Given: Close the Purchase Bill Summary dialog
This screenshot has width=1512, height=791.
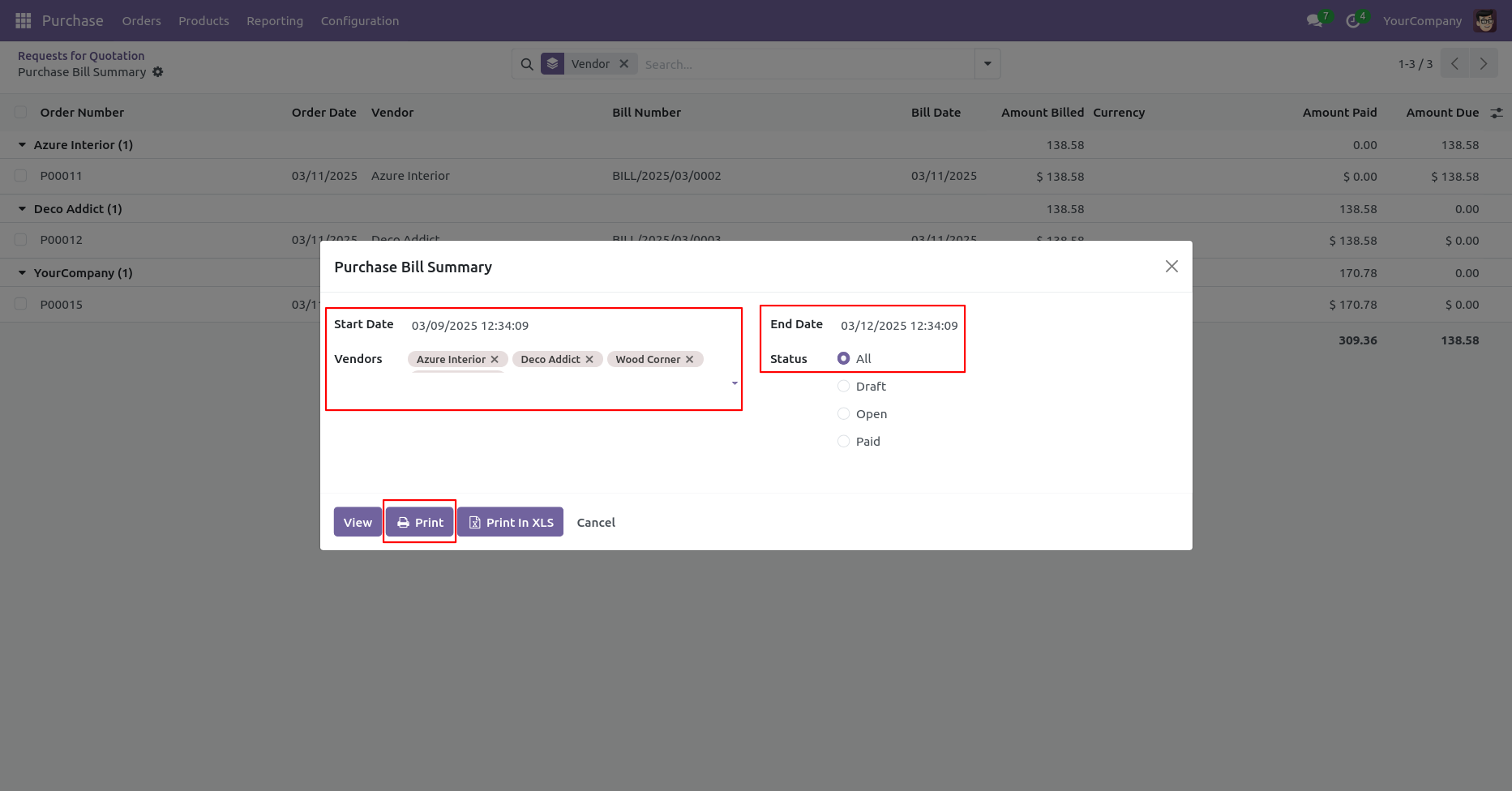Looking at the screenshot, I should pyautogui.click(x=1171, y=267).
